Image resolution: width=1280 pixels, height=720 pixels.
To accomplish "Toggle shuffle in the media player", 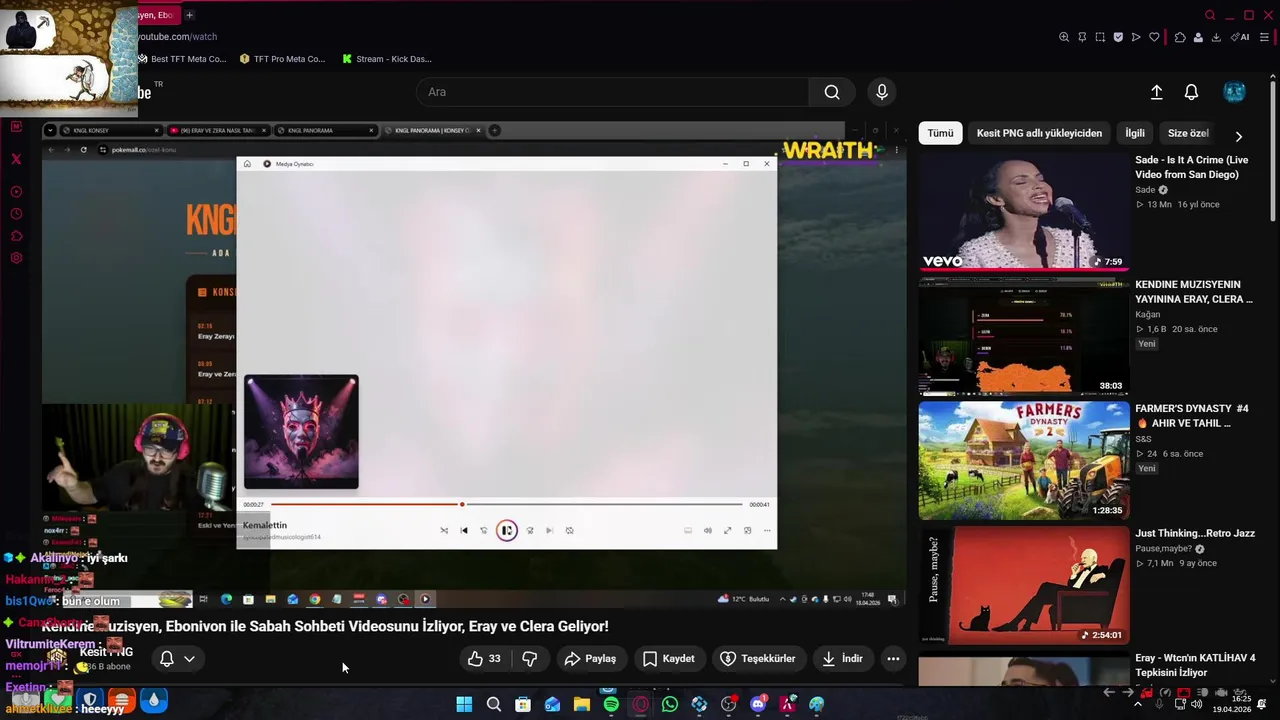I will [x=444, y=531].
